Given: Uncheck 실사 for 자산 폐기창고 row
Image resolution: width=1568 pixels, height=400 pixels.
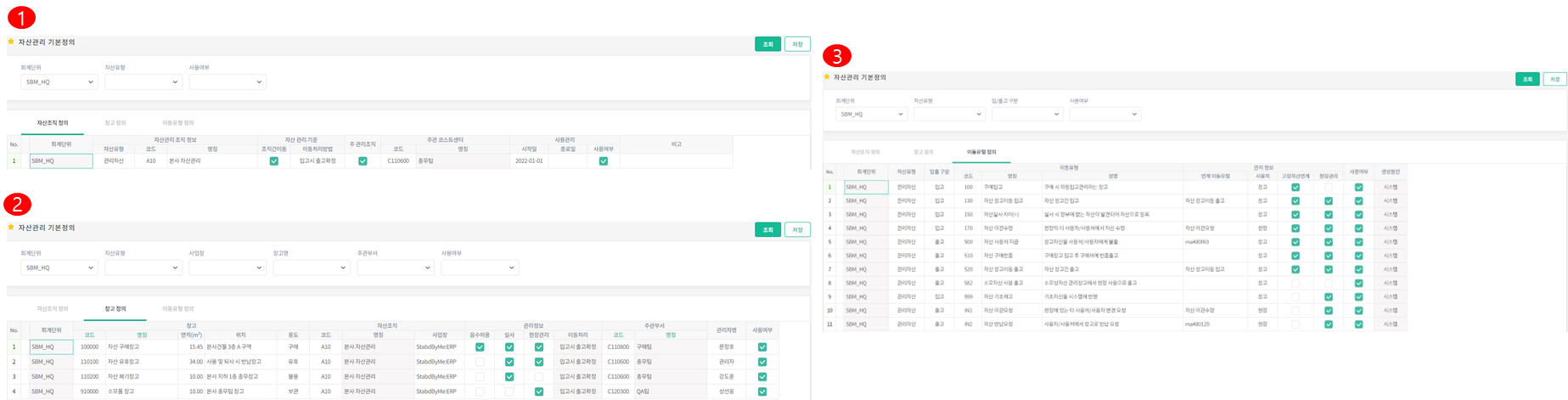Looking at the screenshot, I should (x=509, y=376).
